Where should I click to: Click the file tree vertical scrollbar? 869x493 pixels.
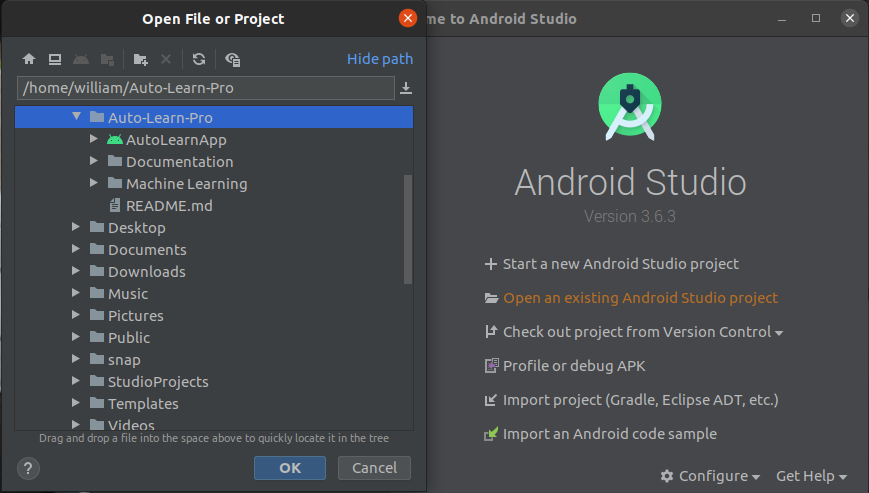pyautogui.click(x=408, y=229)
